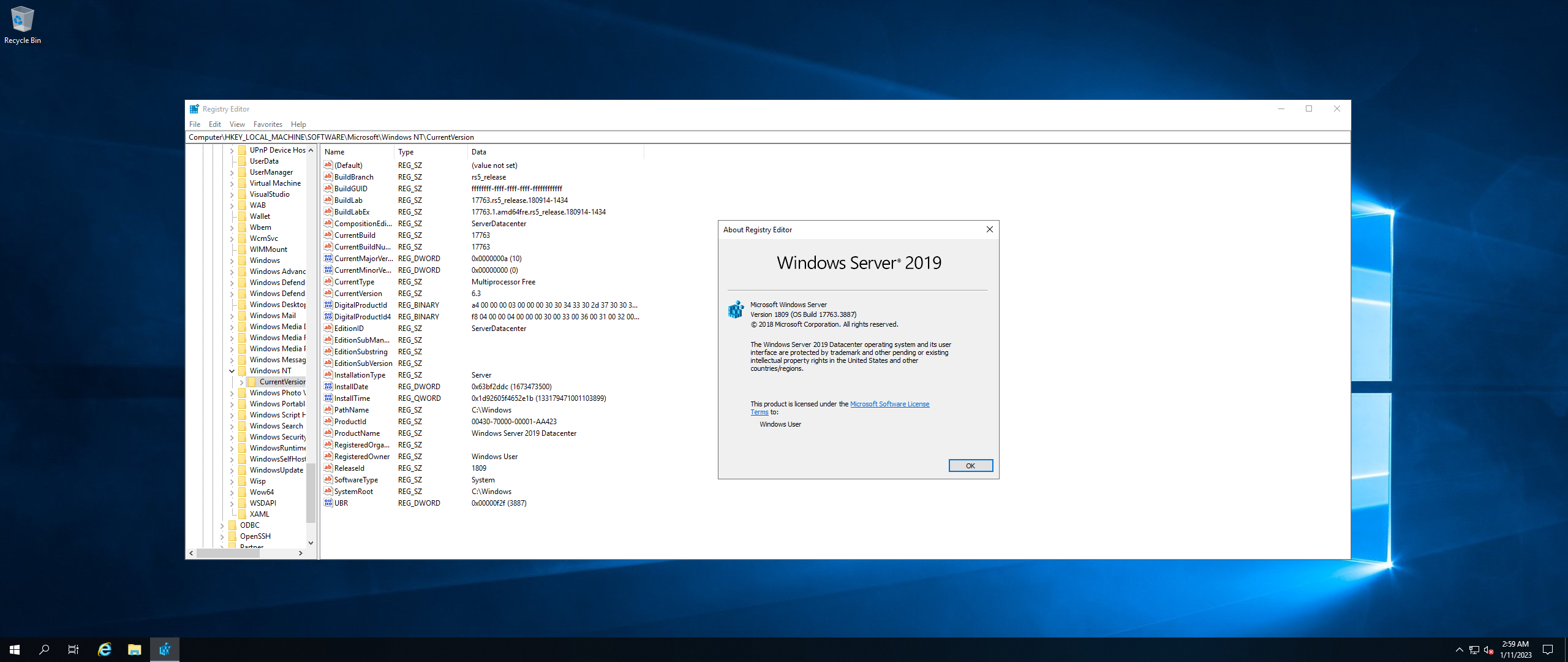Click the icon beside InstallTime value
The height and width of the screenshot is (662, 1568).
pos(328,398)
